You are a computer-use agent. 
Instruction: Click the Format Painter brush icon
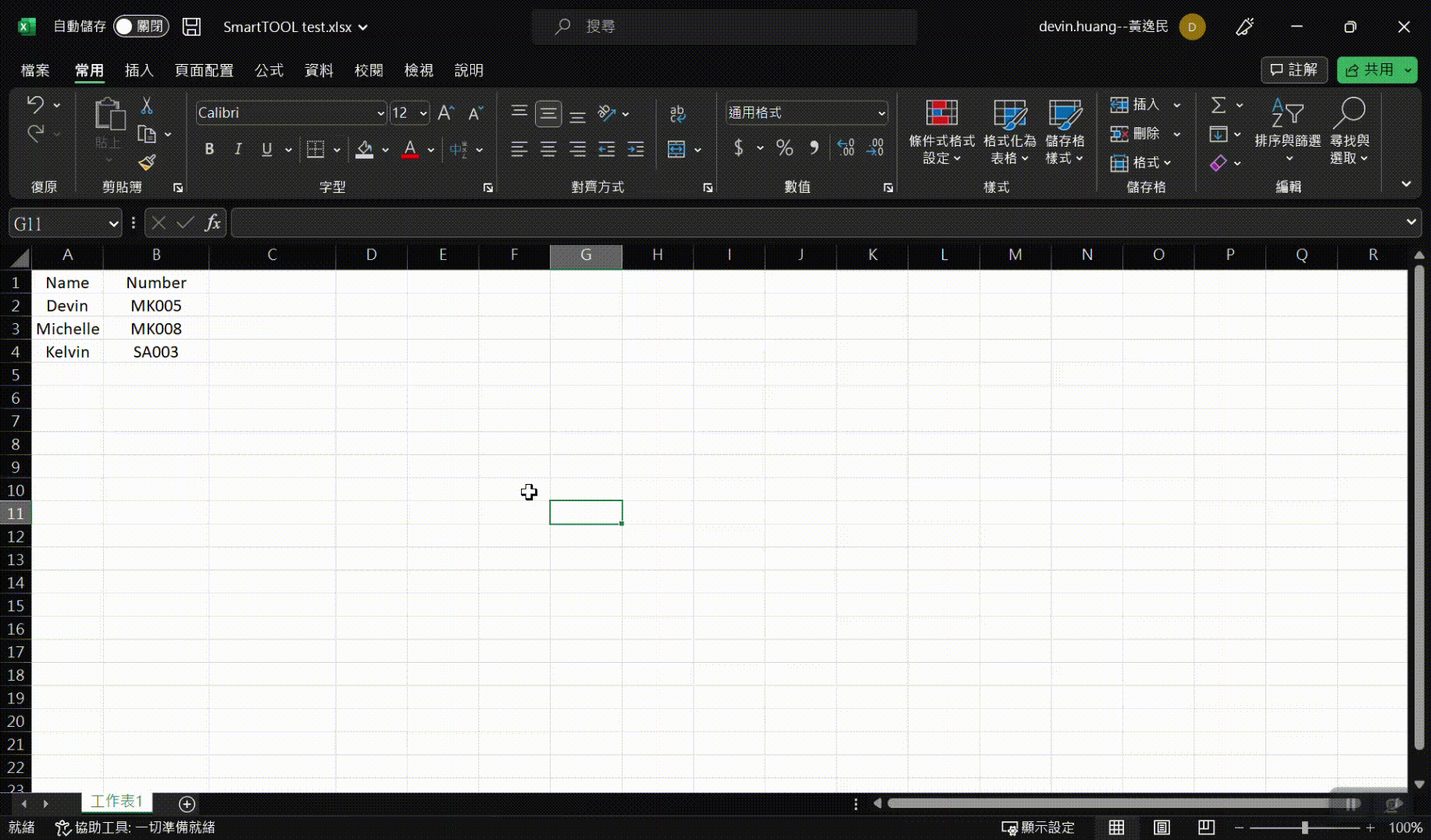tap(147, 162)
